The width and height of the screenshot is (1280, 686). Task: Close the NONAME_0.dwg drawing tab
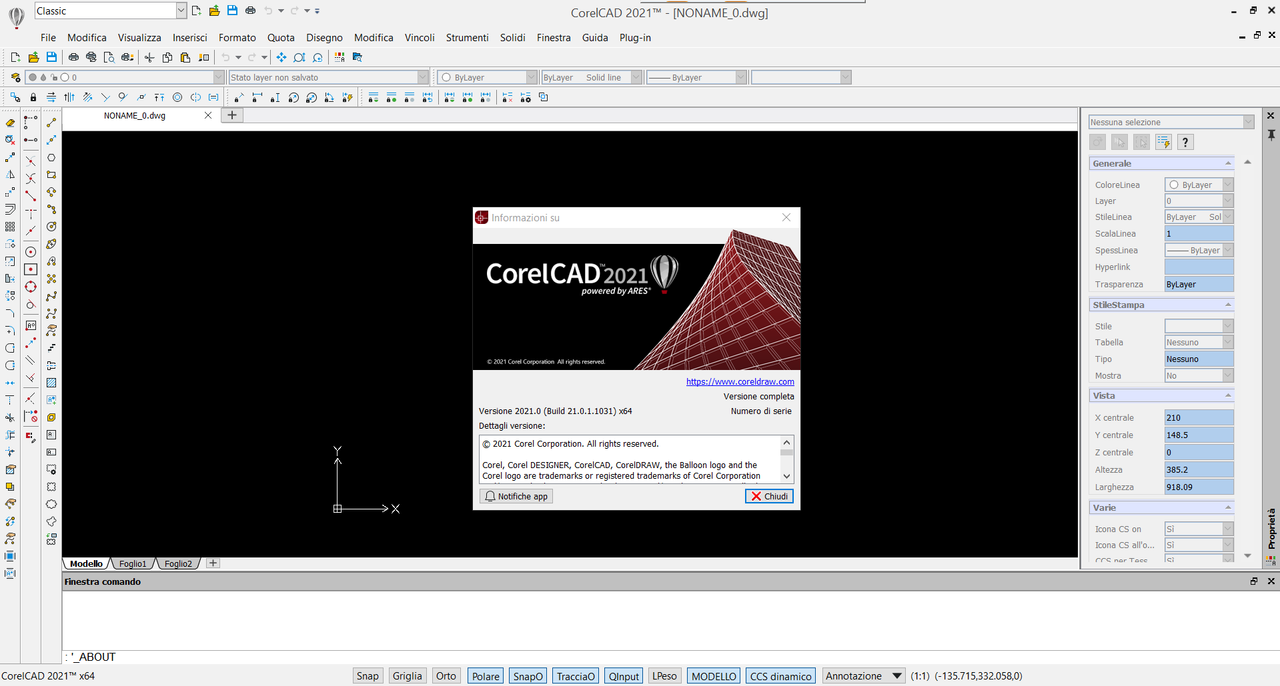point(208,115)
